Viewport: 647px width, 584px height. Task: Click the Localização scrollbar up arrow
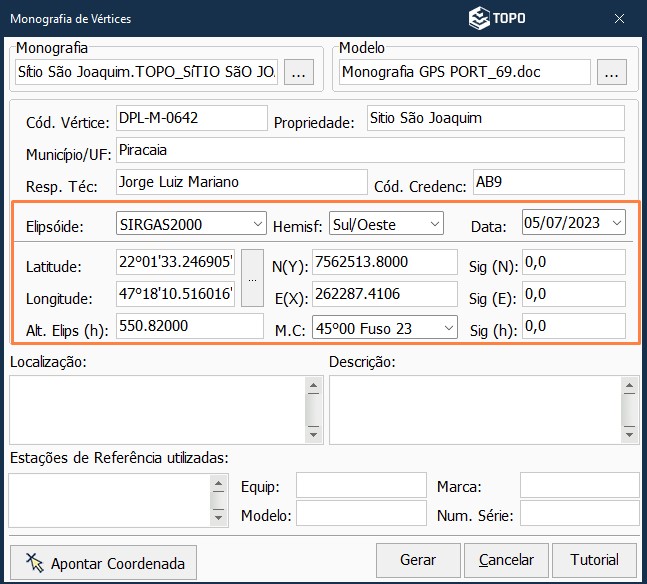[x=314, y=386]
